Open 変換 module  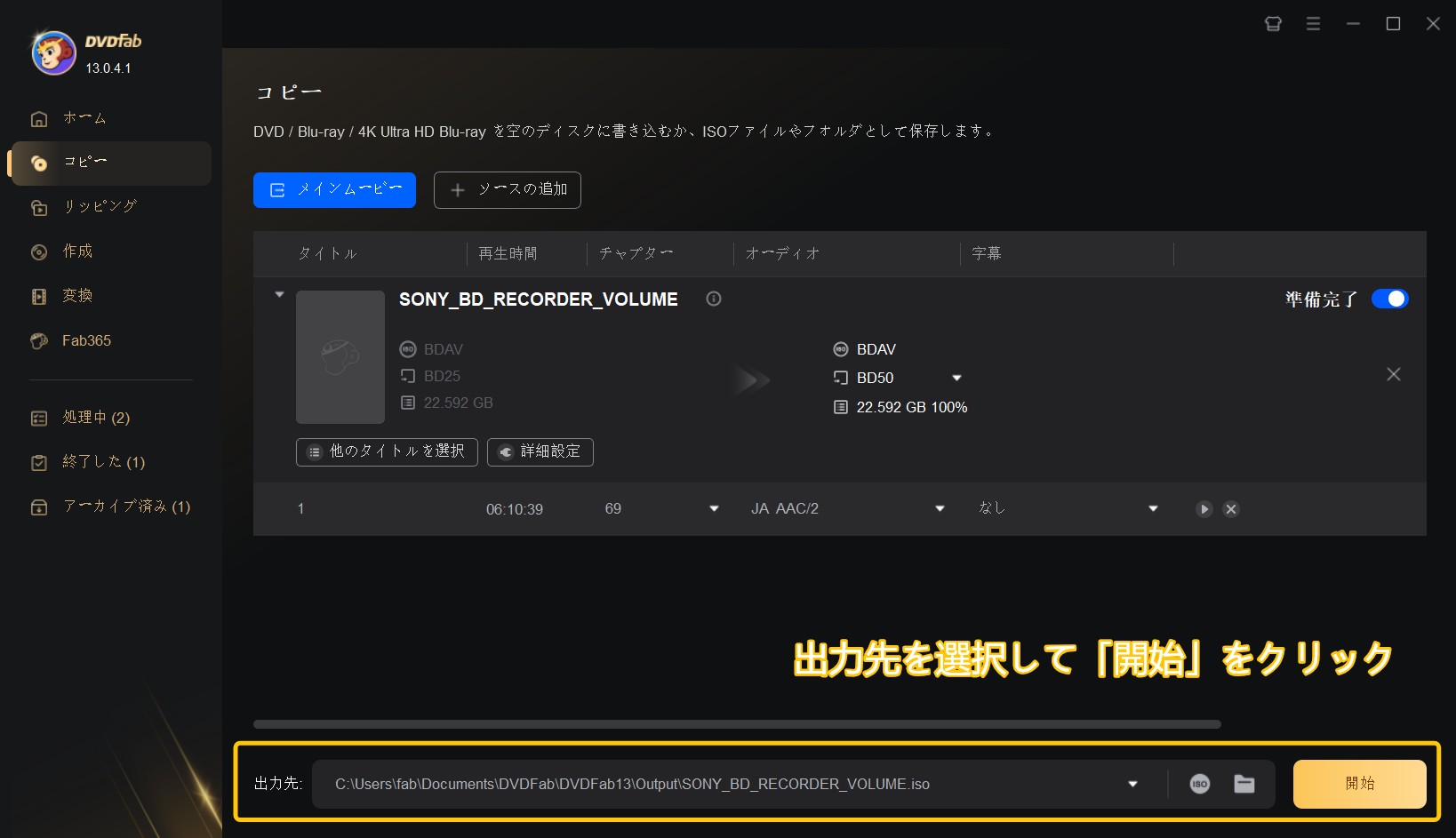(111, 296)
